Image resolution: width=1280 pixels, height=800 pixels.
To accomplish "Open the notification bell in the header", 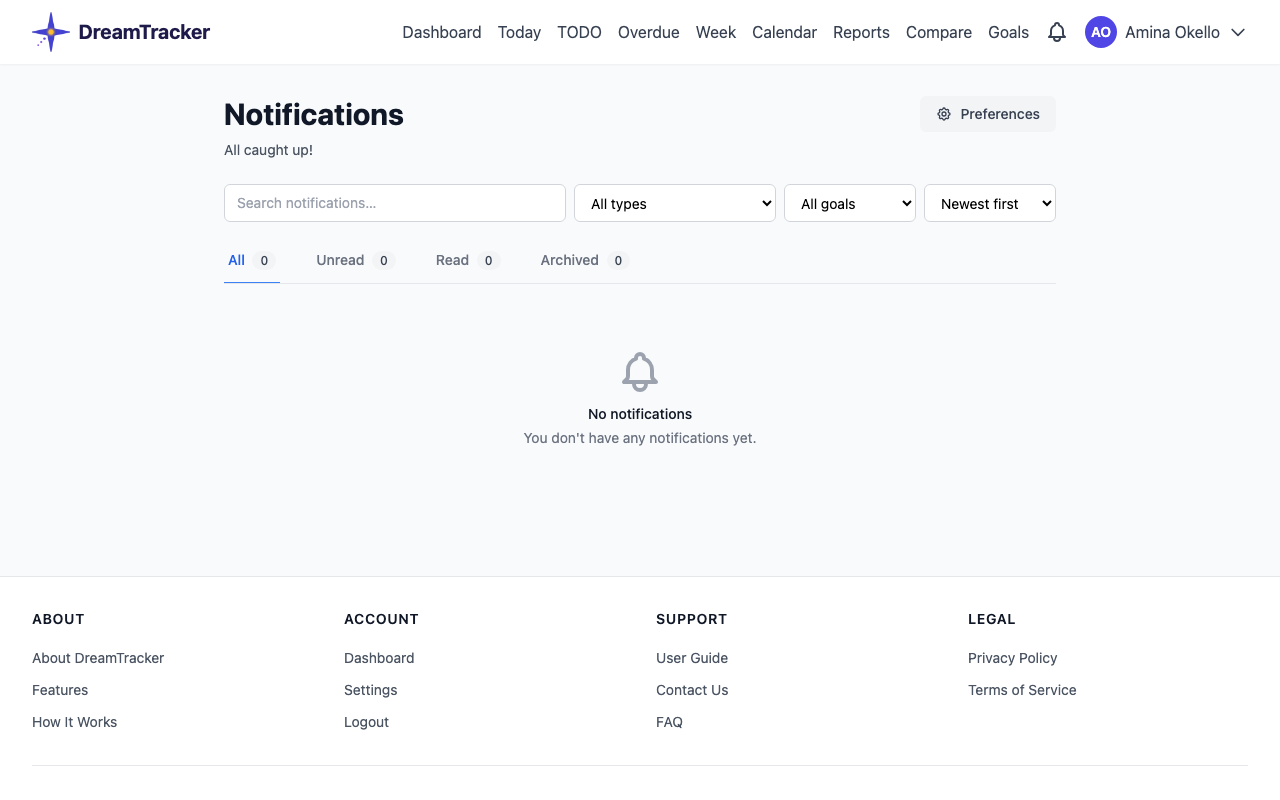I will click(x=1057, y=32).
